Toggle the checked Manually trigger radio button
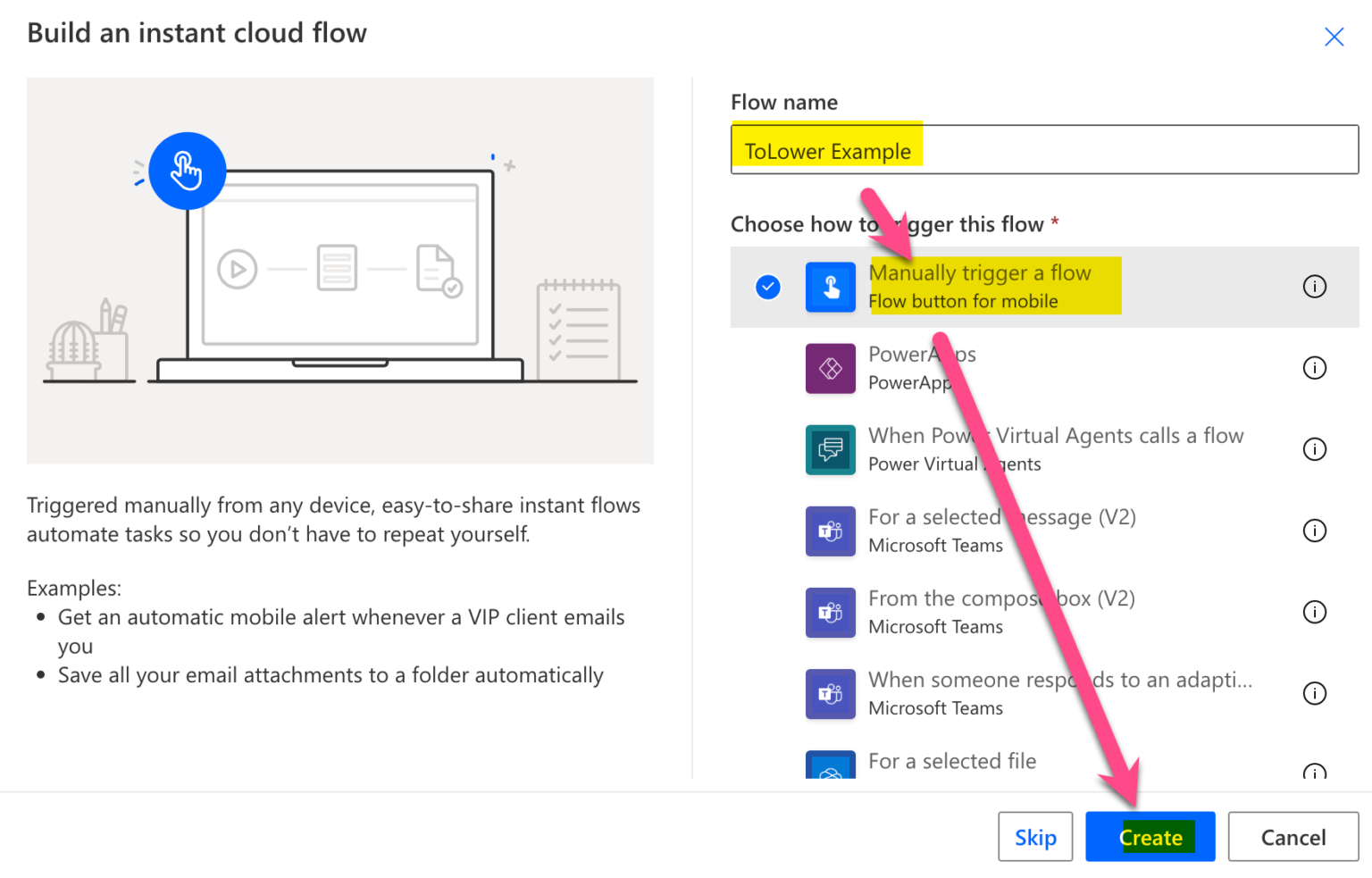The height and width of the screenshot is (878, 1372). coord(767,287)
